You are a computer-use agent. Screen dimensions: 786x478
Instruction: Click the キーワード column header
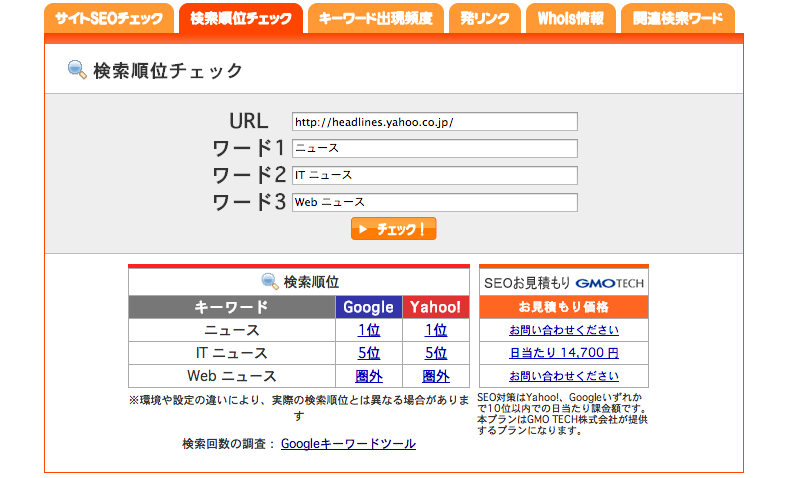point(232,307)
